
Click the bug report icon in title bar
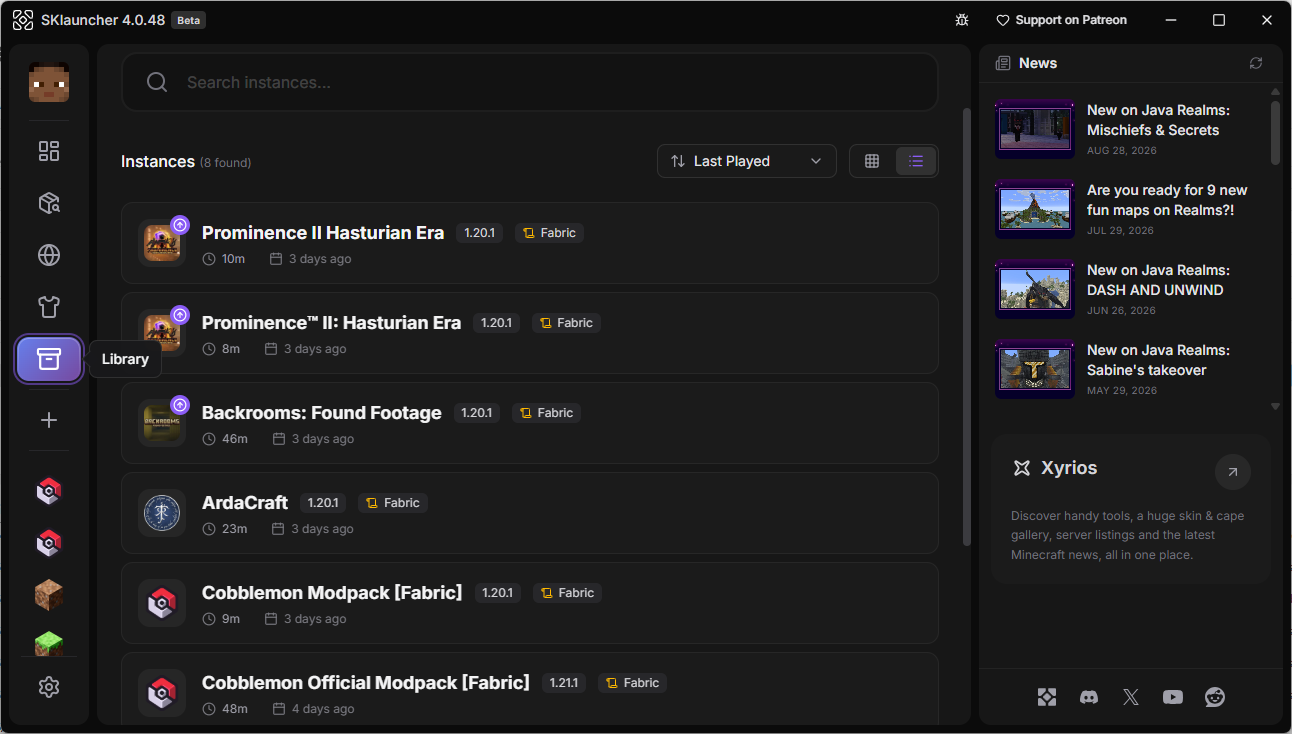pos(962,20)
